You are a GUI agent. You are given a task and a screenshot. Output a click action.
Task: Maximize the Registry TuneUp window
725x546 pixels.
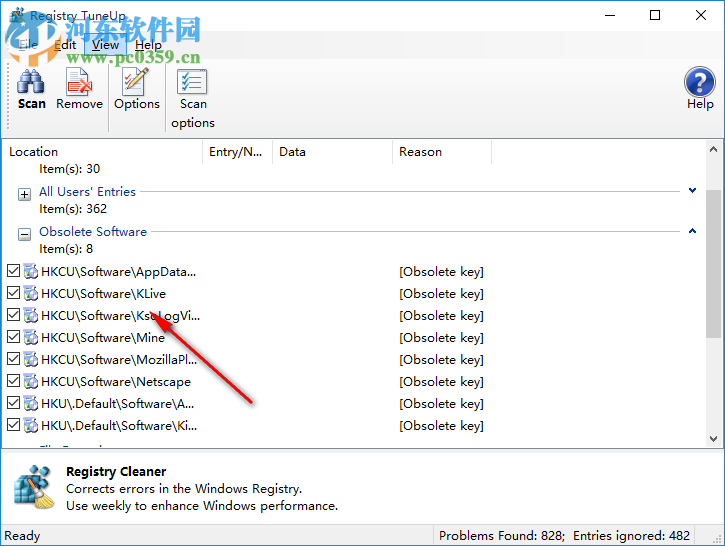click(655, 15)
